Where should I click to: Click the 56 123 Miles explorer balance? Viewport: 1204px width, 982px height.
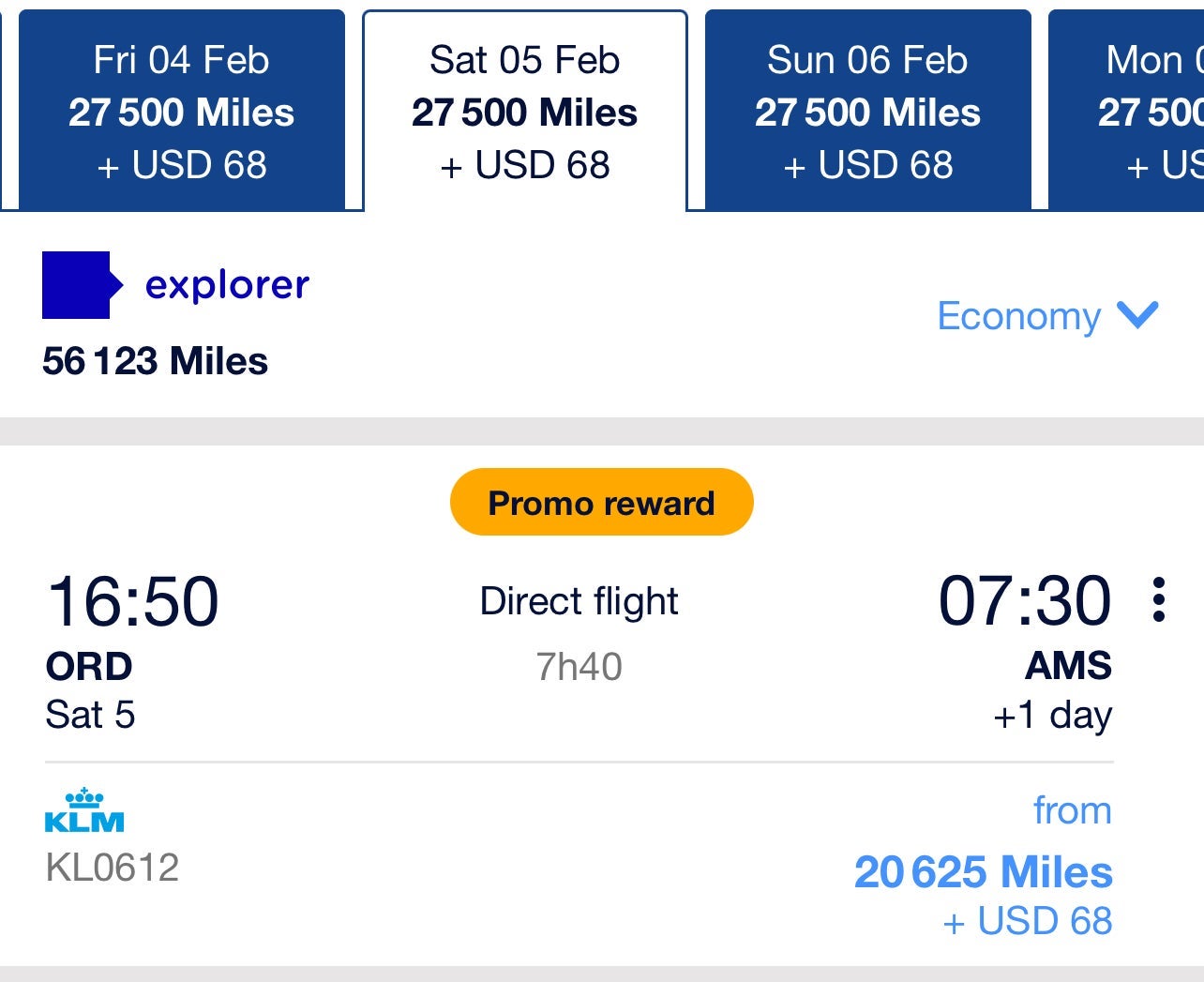(x=155, y=360)
